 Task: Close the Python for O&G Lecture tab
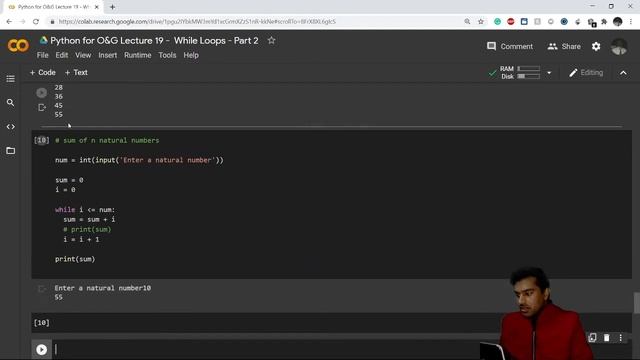pyautogui.click(x=97, y=7)
